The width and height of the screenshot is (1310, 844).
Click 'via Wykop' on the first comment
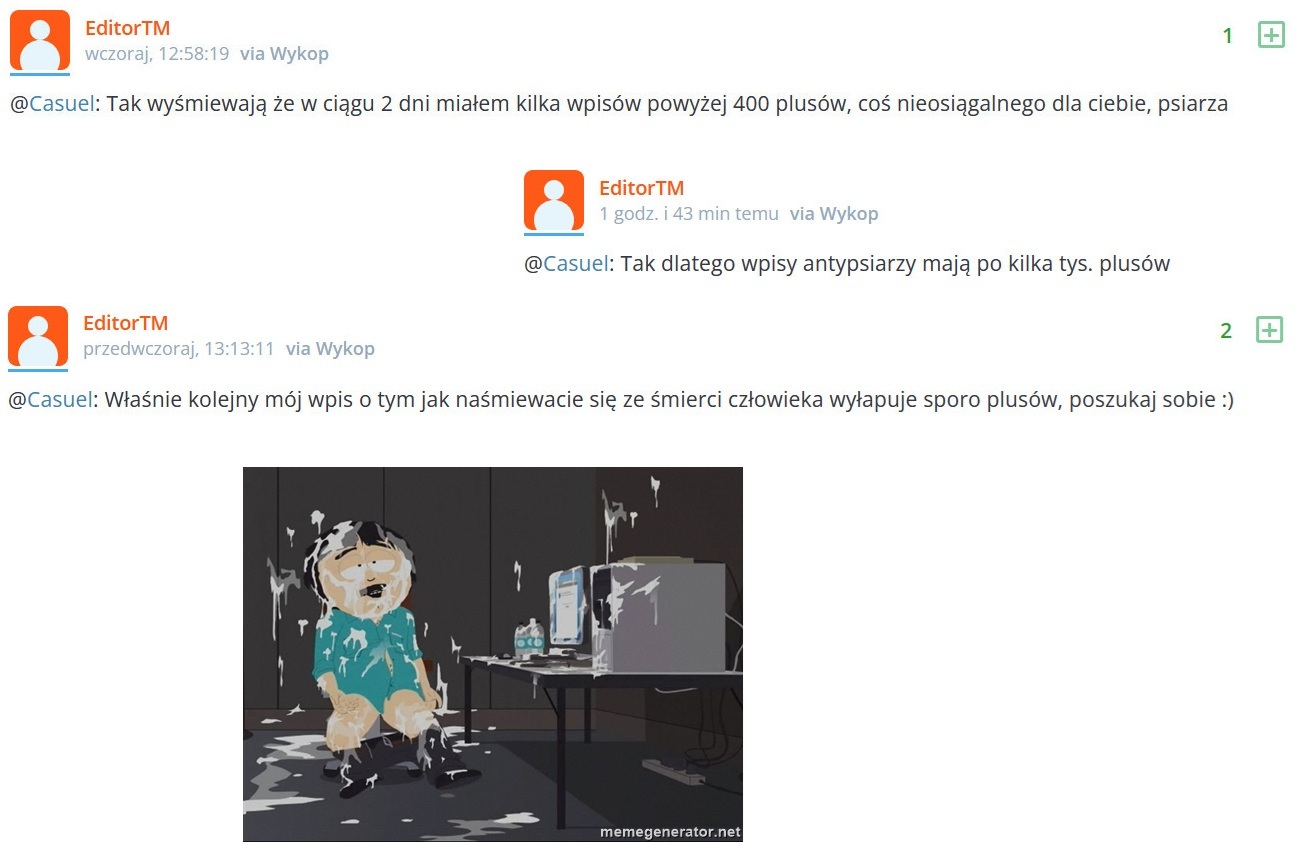(x=284, y=54)
